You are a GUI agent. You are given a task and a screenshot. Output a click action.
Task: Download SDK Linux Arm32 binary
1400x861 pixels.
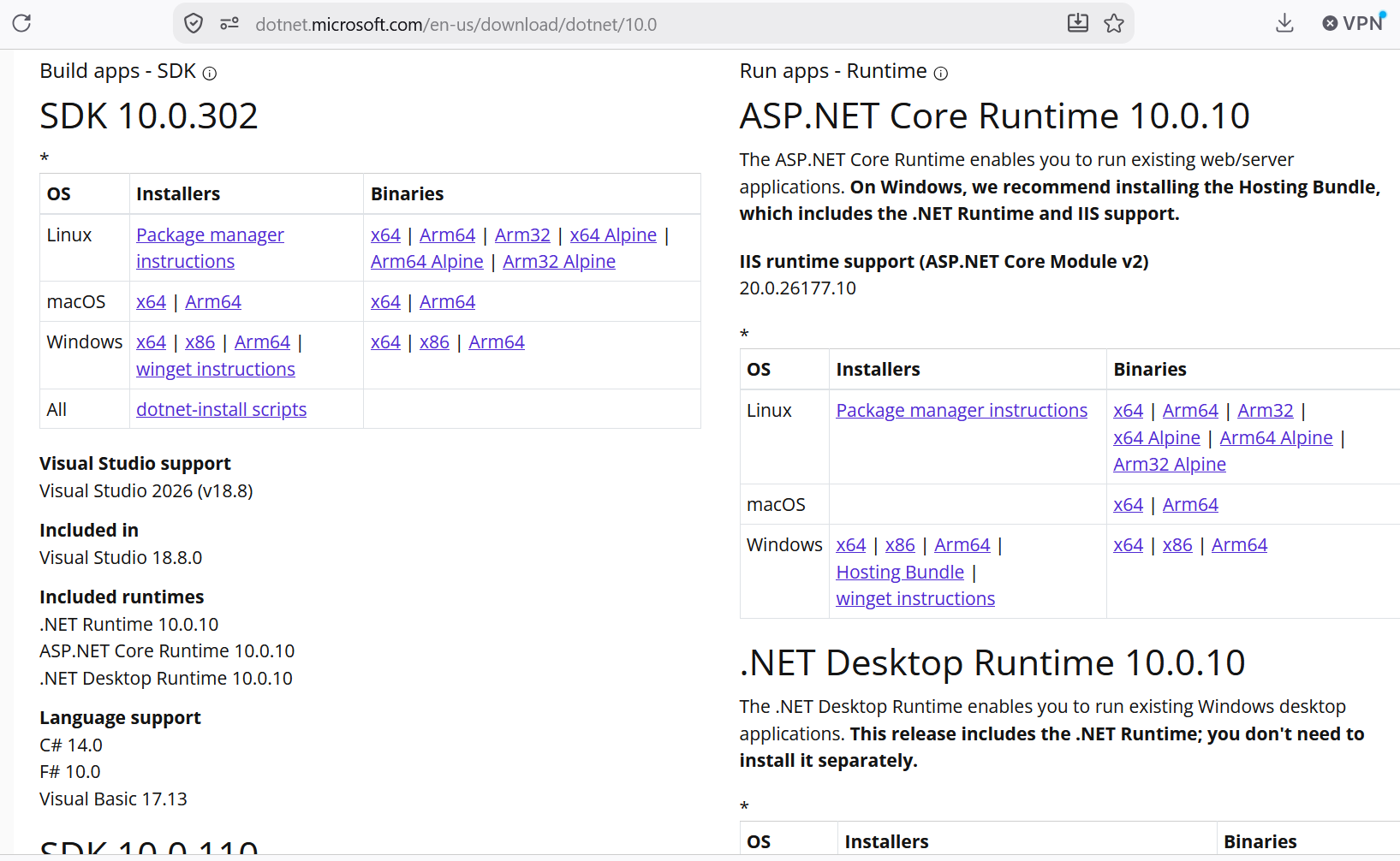(x=522, y=235)
